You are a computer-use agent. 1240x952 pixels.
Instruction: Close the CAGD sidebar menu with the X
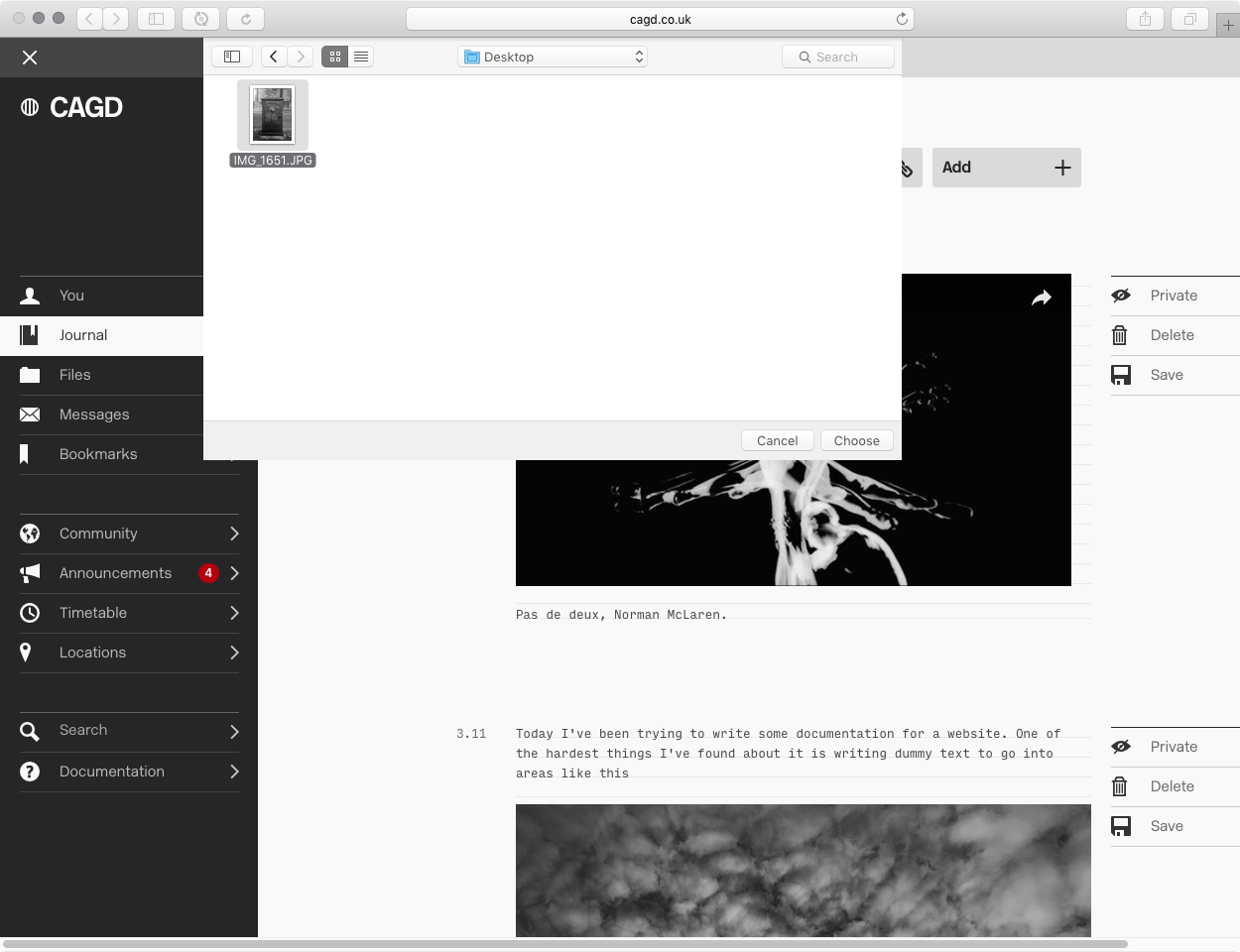coord(30,58)
